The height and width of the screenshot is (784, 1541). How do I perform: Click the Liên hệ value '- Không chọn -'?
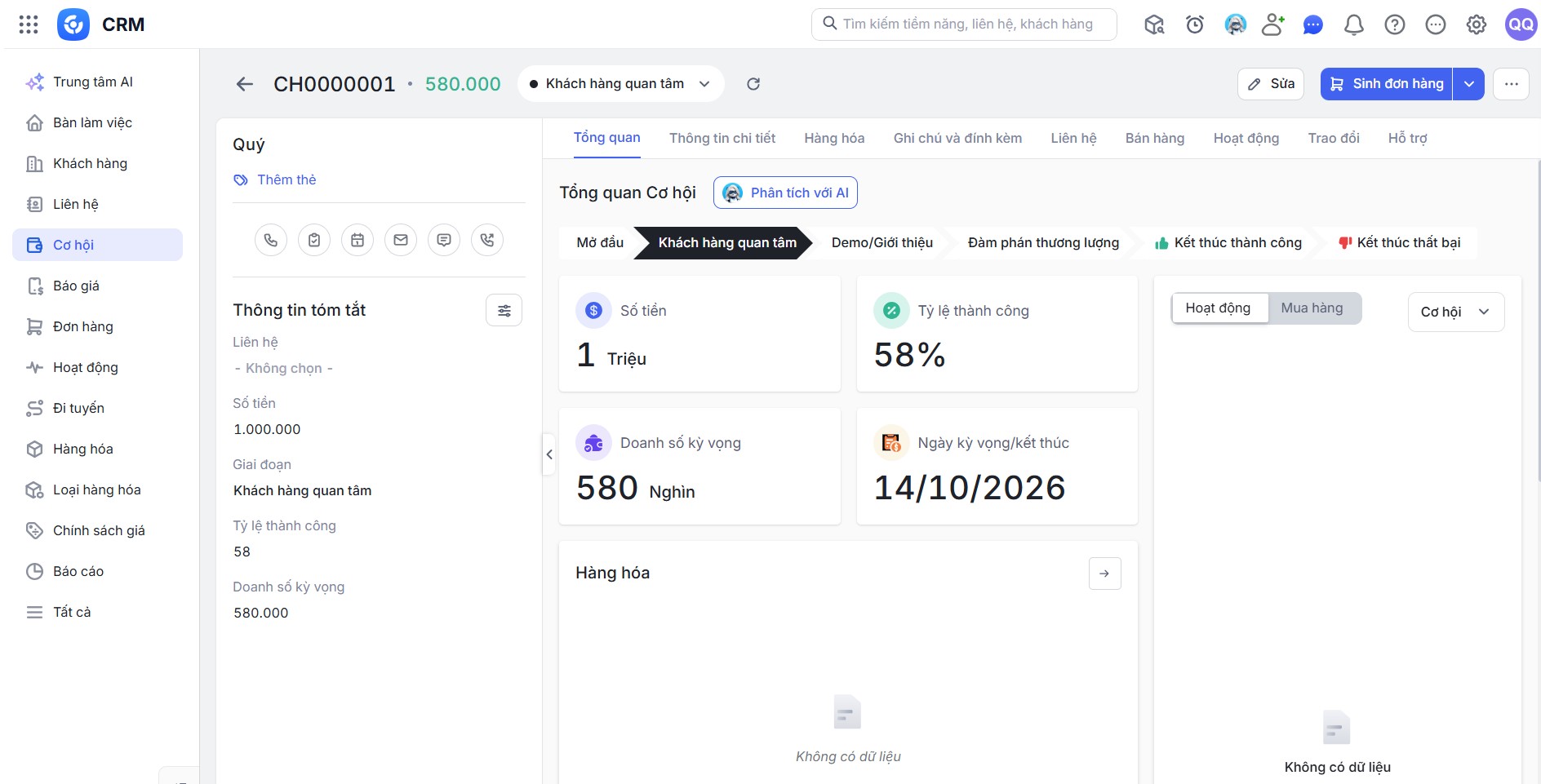[x=283, y=369]
